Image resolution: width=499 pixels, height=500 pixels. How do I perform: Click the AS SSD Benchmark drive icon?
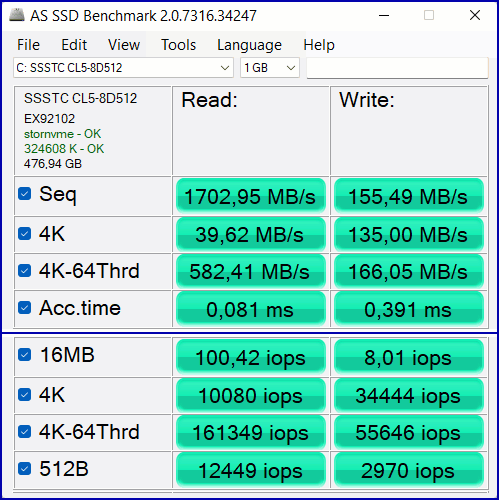(16, 15)
